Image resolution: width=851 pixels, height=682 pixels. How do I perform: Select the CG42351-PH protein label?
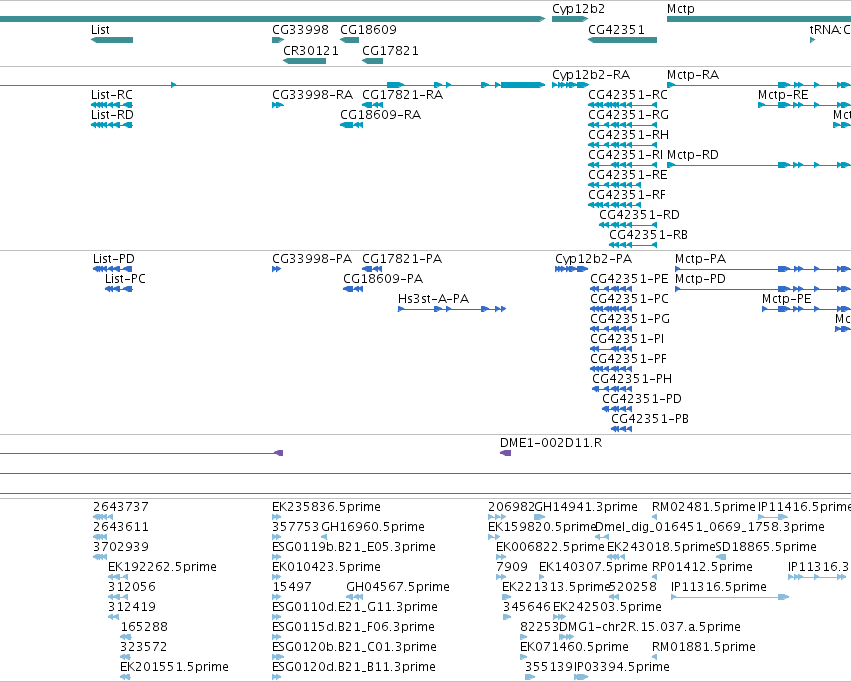point(632,379)
